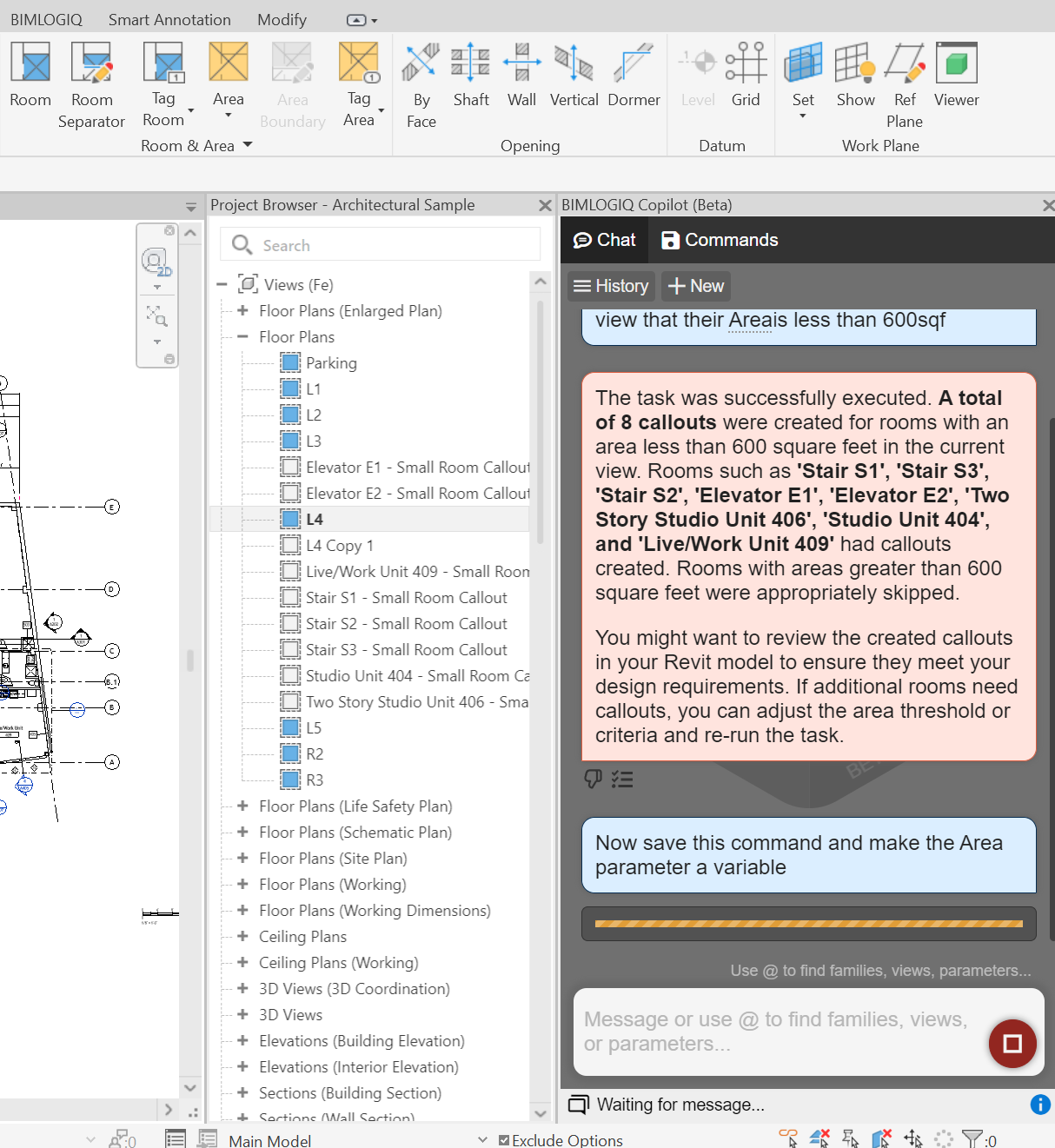Open the Work Plane Viewer
This screenshot has width=1055, height=1148.
(x=956, y=64)
